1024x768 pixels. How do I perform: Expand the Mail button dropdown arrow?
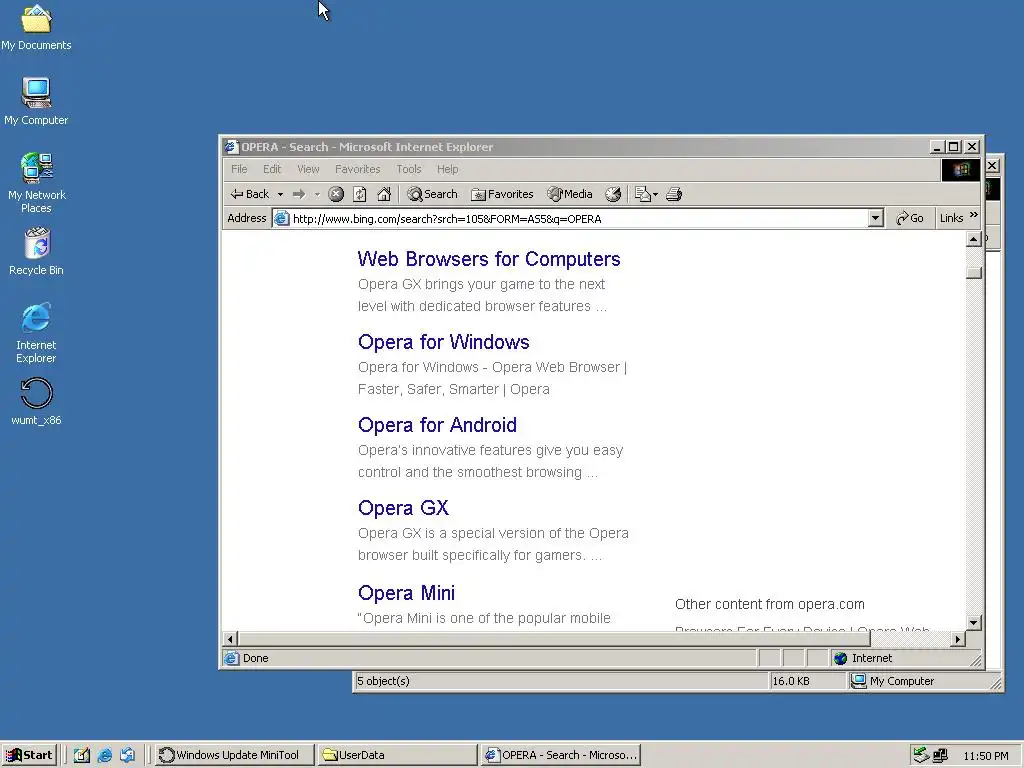pyautogui.click(x=656, y=194)
